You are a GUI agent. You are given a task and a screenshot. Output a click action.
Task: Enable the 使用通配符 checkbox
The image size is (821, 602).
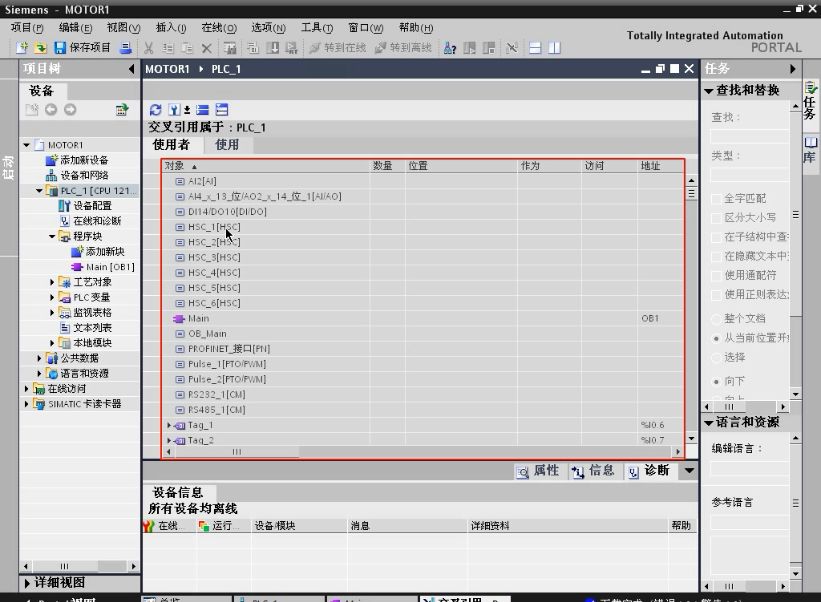tap(717, 275)
